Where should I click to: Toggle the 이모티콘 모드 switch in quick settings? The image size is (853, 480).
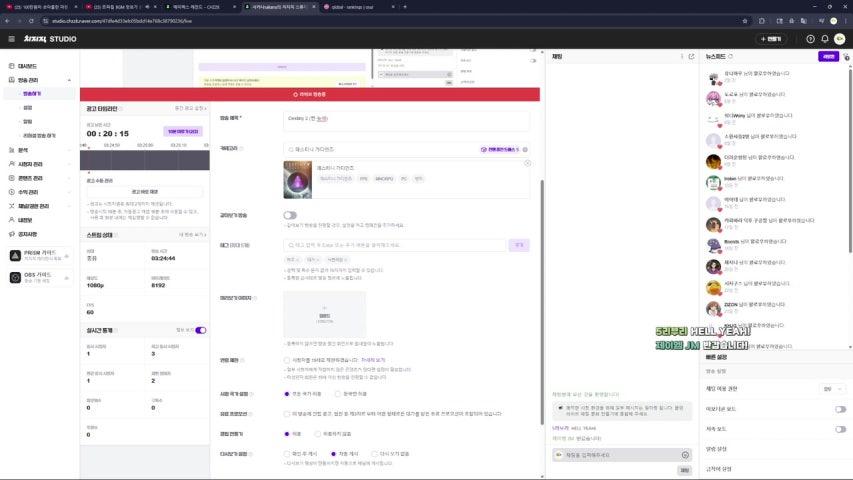[x=840, y=409]
